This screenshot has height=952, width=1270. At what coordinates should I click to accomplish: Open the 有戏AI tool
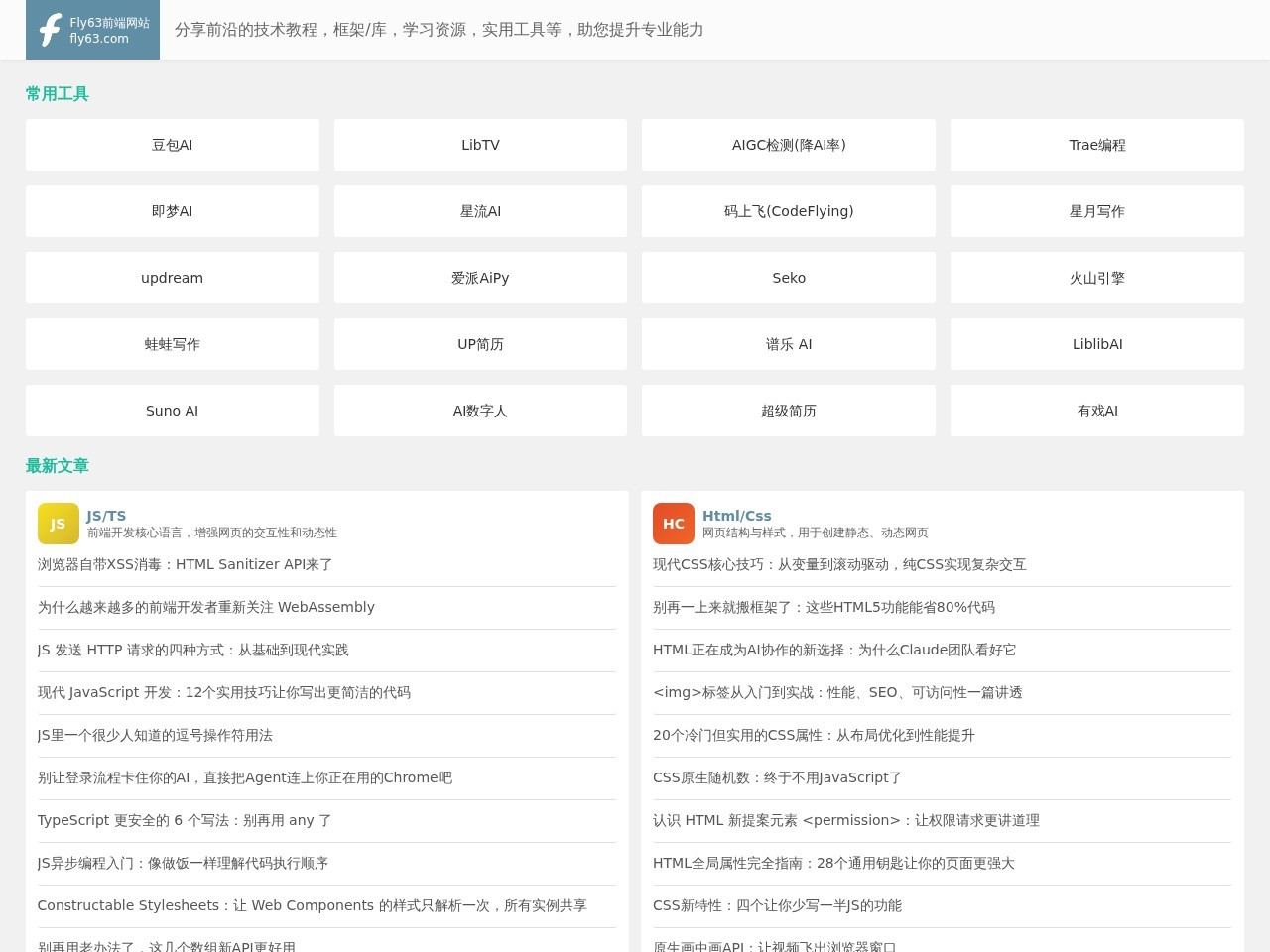(1097, 411)
